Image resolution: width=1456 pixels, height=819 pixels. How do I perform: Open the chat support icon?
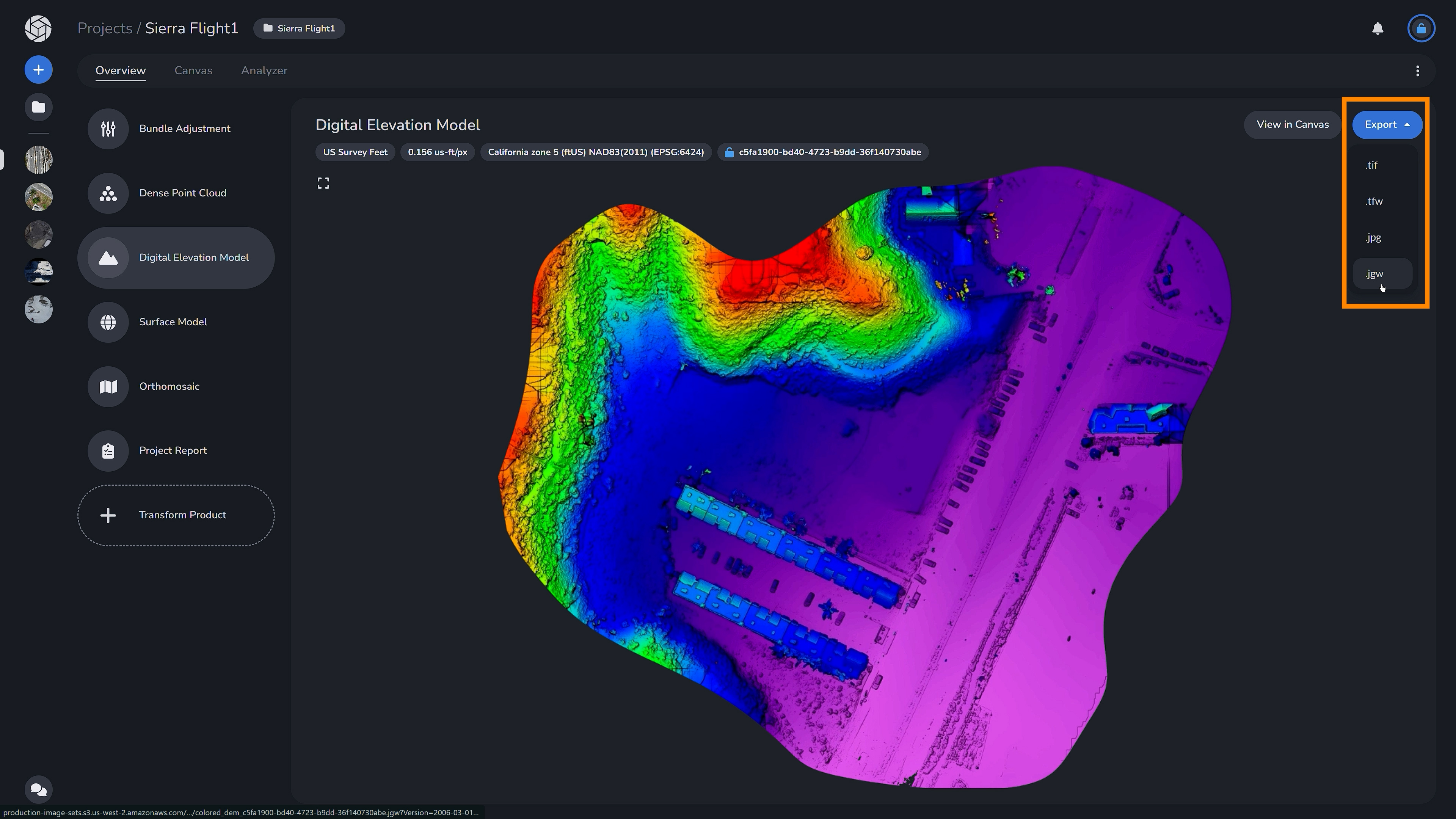coord(38,789)
